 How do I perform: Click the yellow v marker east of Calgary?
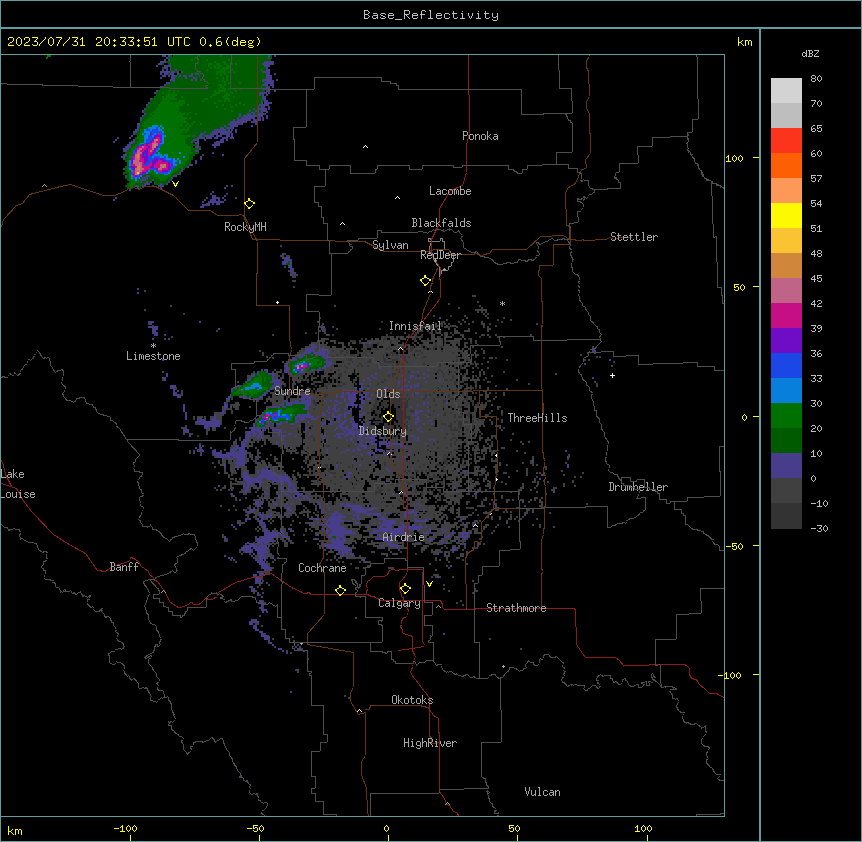[x=429, y=584]
